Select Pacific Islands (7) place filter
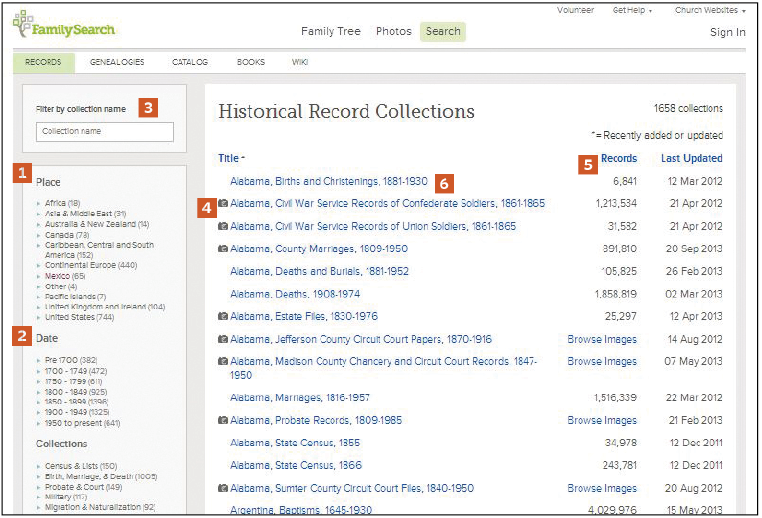 pyautogui.click(x=75, y=296)
